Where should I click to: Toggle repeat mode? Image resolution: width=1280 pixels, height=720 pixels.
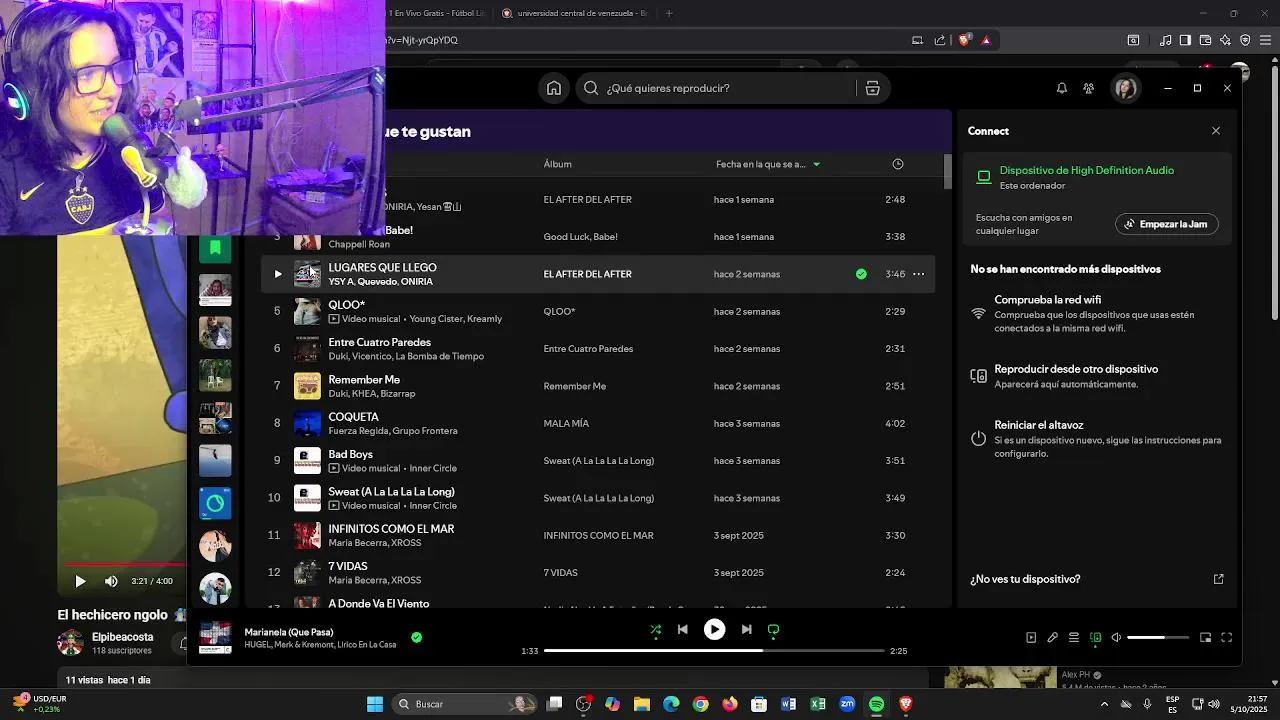773,630
